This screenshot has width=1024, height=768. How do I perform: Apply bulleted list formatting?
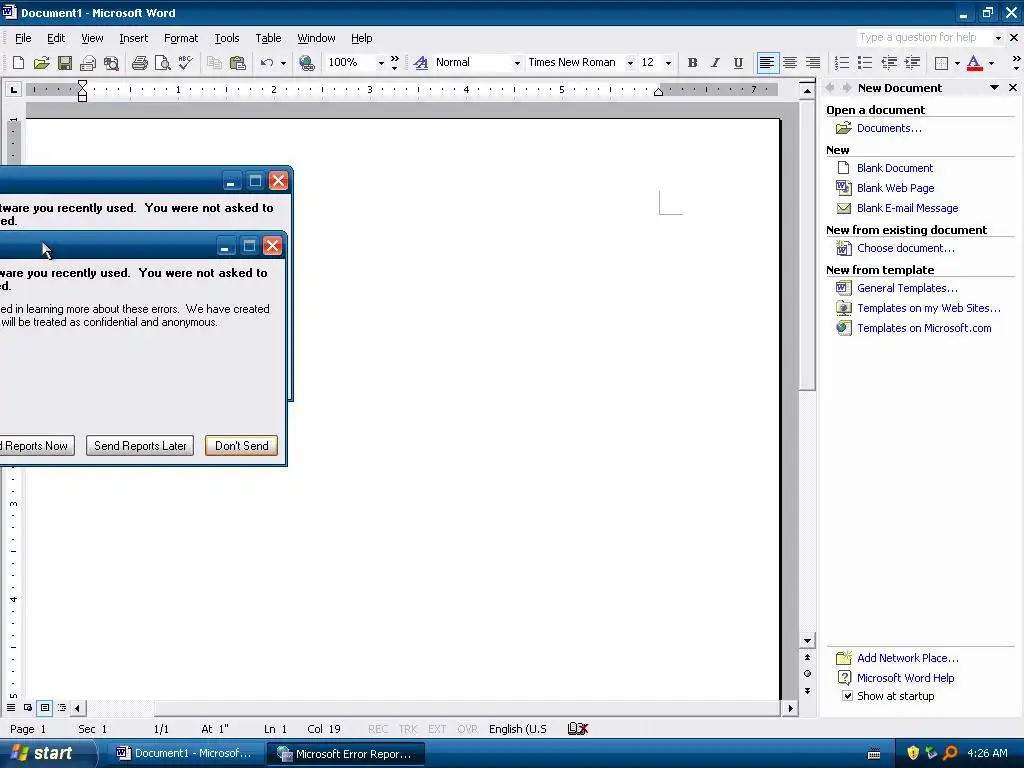point(865,63)
